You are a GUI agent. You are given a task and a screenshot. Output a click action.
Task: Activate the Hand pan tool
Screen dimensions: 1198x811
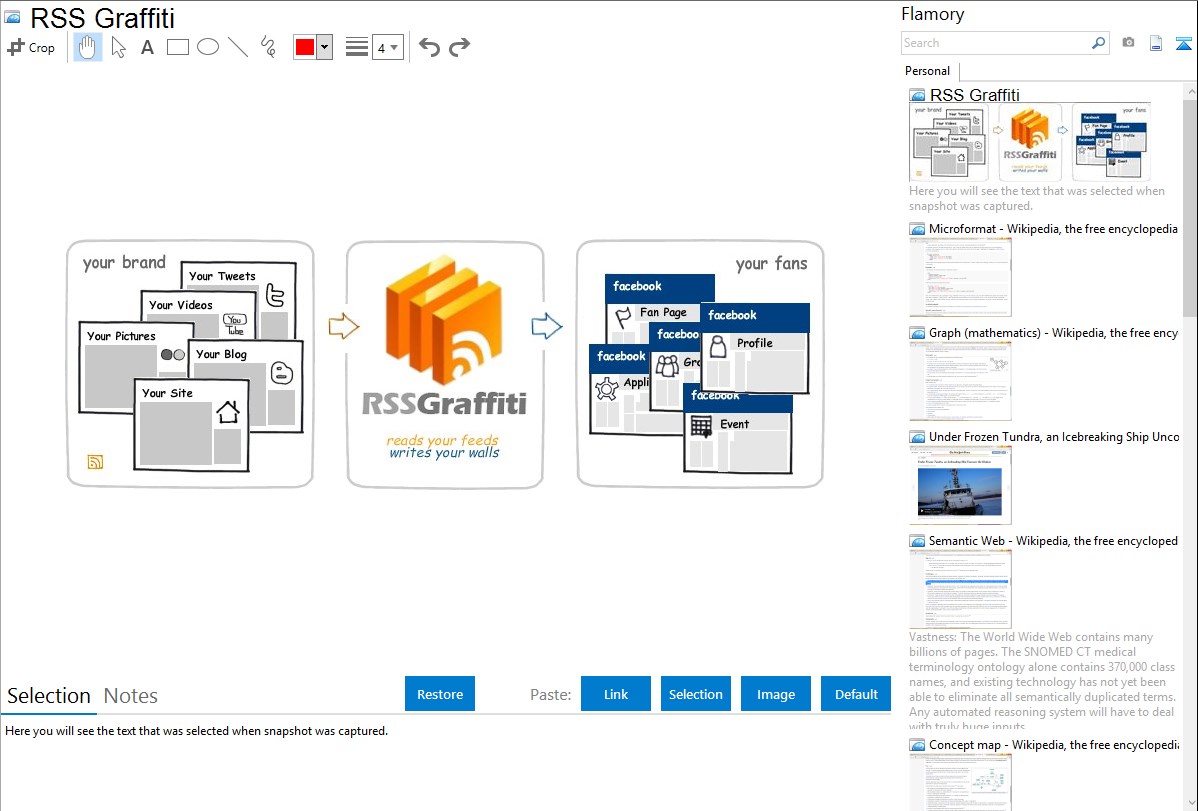click(88, 47)
